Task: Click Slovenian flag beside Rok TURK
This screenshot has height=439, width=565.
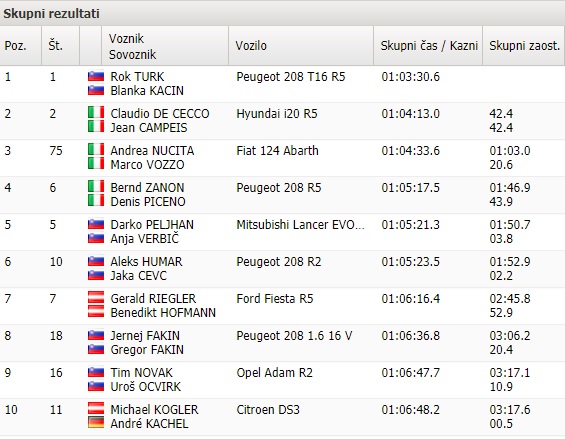Action: pyautogui.click(x=96, y=76)
